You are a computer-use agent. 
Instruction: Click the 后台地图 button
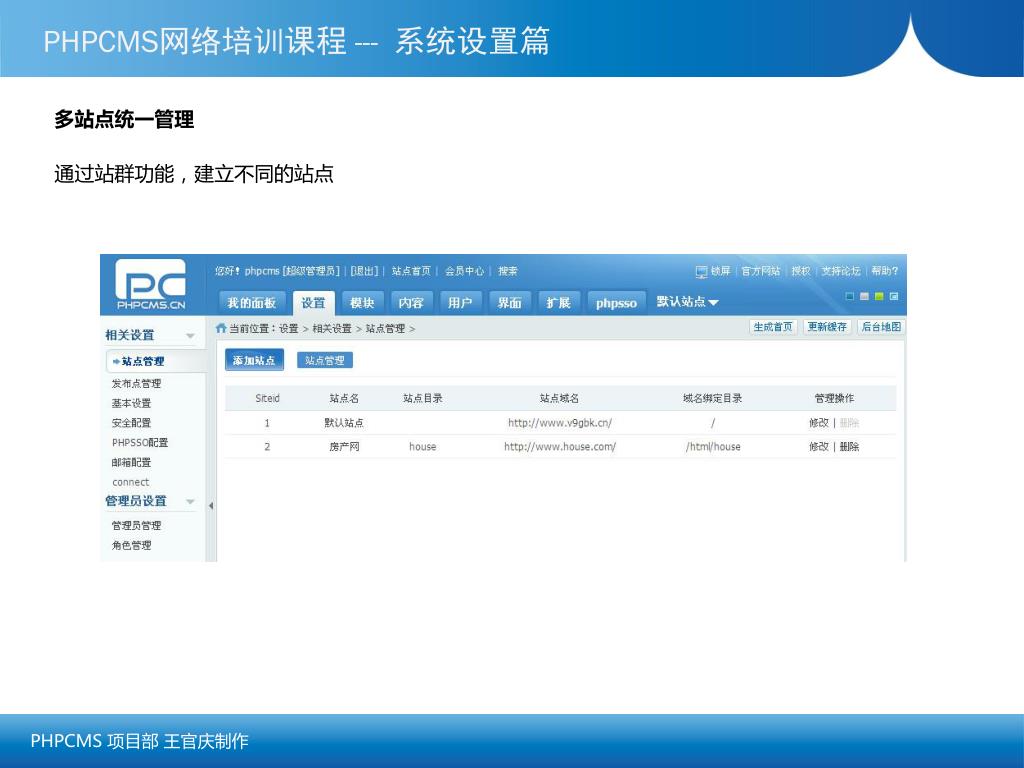(x=881, y=327)
